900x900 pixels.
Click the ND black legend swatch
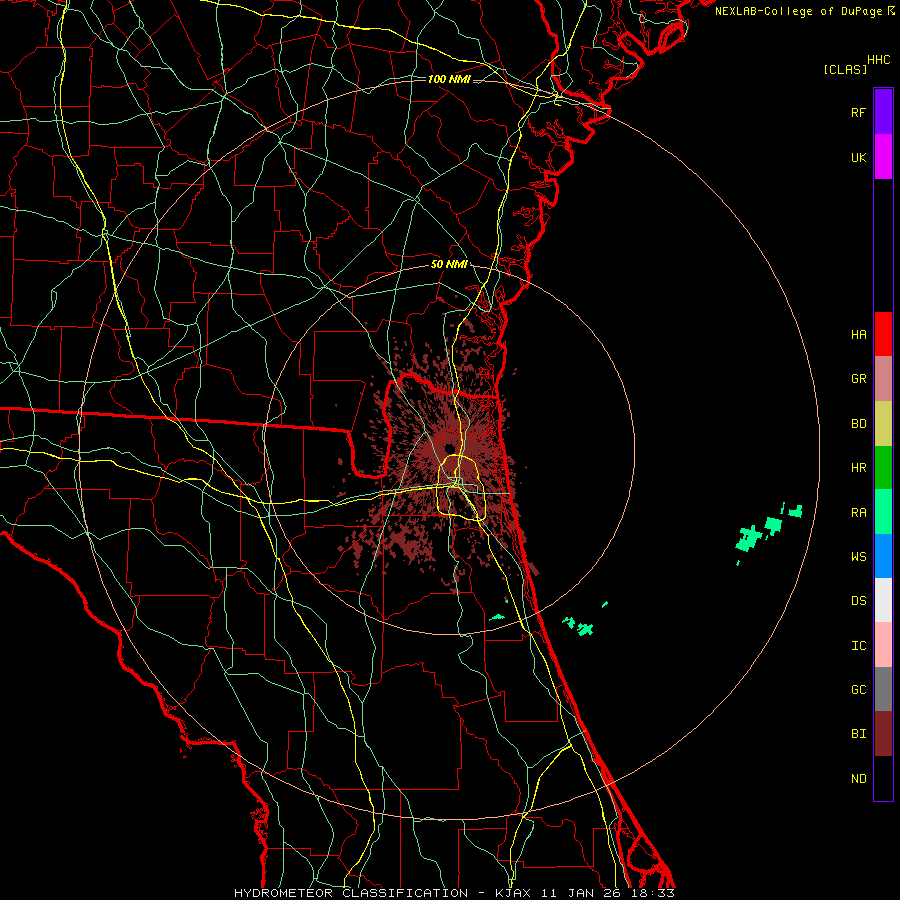tap(883, 778)
